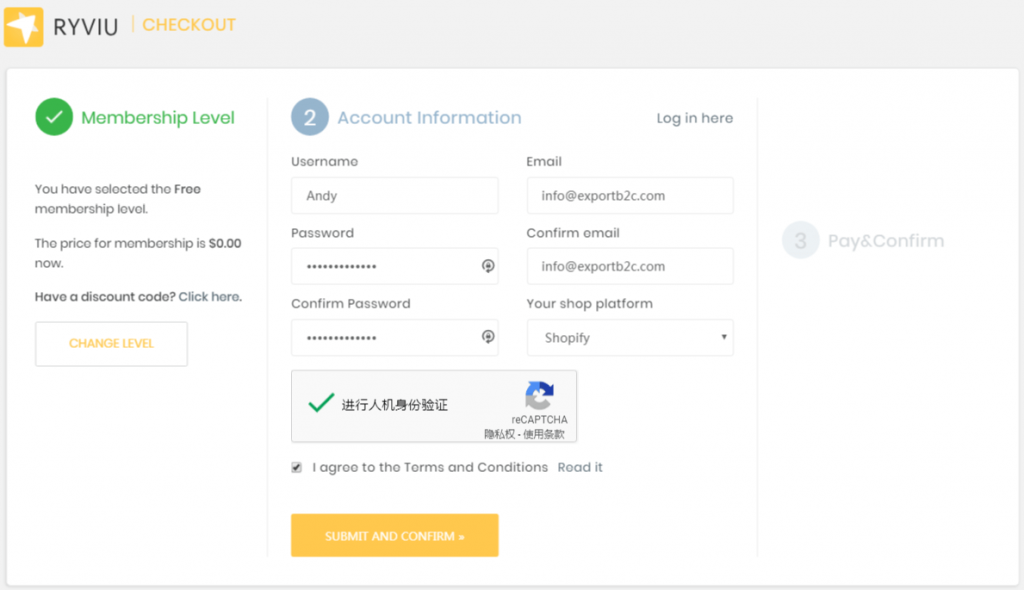
Task: Click the Confirm email input field
Action: point(629,266)
